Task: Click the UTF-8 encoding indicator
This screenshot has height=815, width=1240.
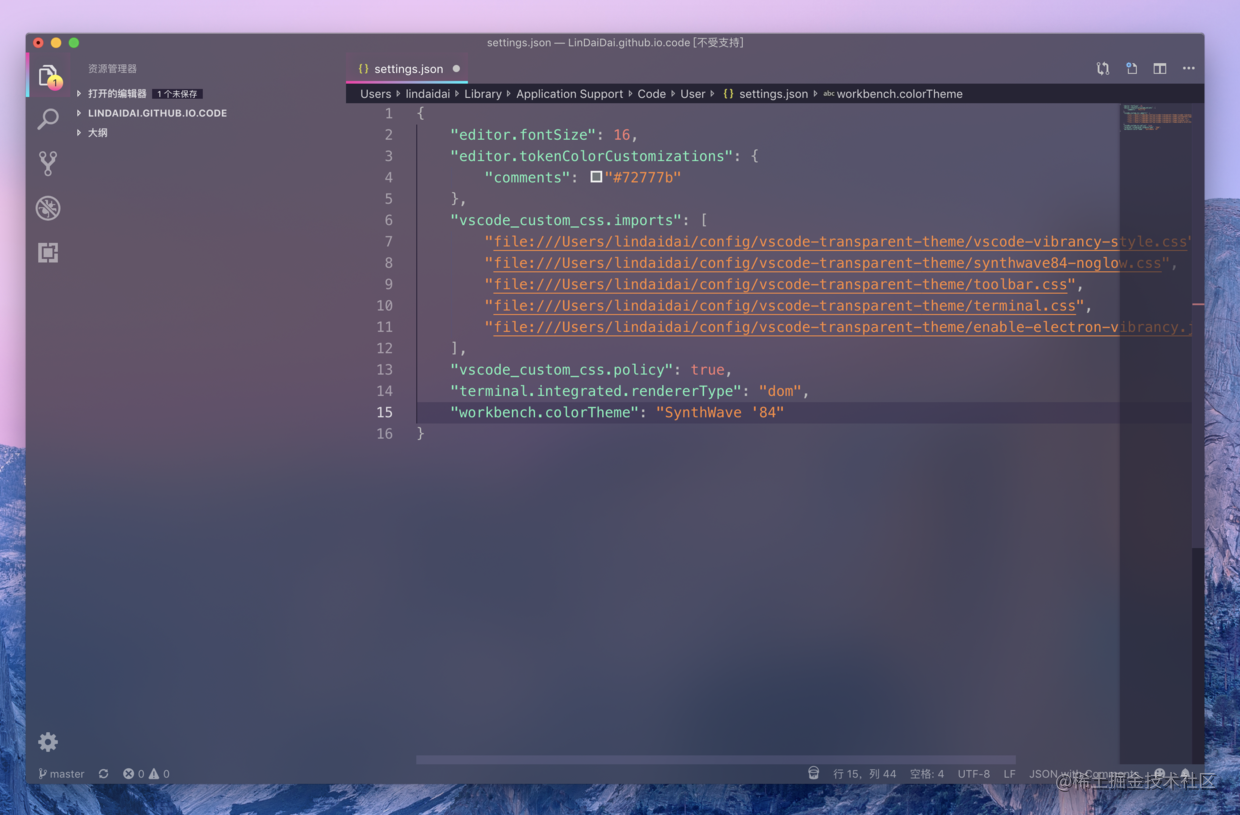Action: point(974,774)
